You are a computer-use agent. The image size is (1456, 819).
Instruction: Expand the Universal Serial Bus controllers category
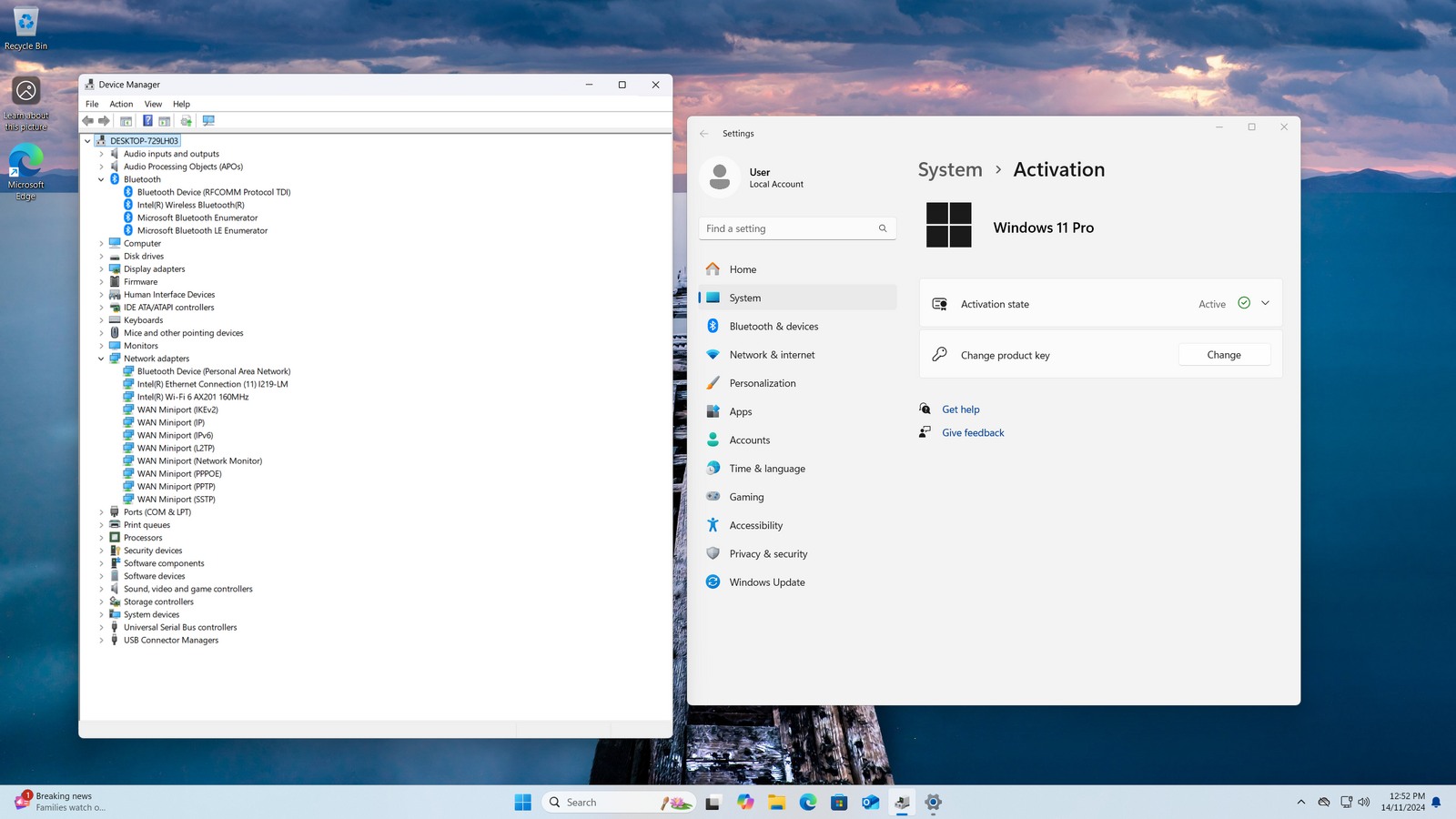point(101,627)
